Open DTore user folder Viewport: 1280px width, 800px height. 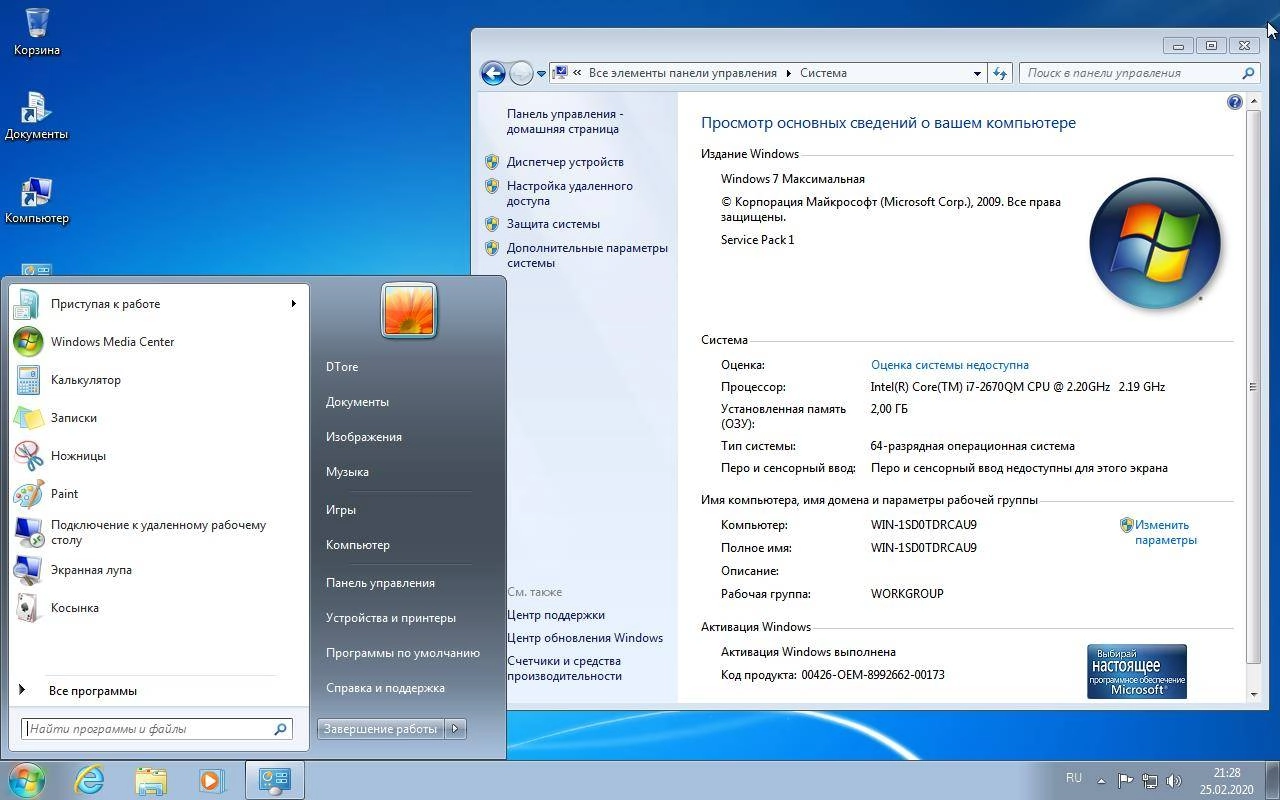pyautogui.click(x=342, y=367)
